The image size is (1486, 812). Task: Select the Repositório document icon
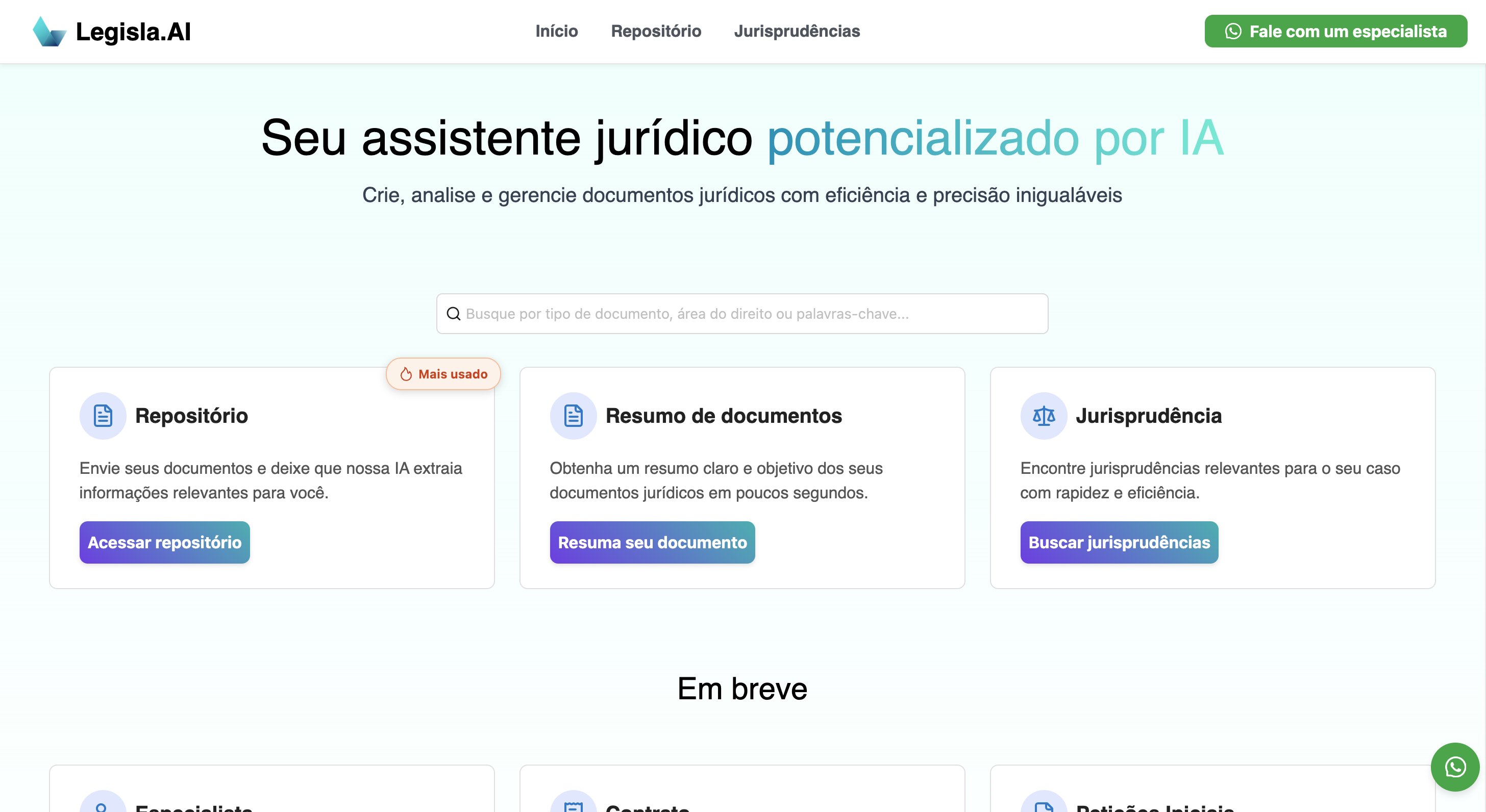pos(103,415)
